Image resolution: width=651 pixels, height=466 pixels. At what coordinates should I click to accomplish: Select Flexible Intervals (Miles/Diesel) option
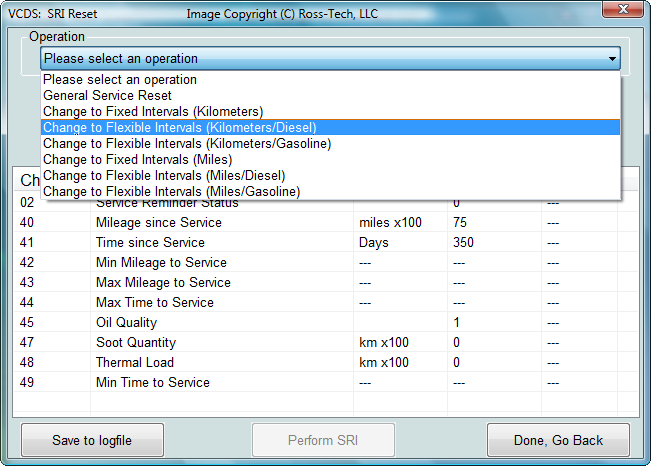coord(165,175)
